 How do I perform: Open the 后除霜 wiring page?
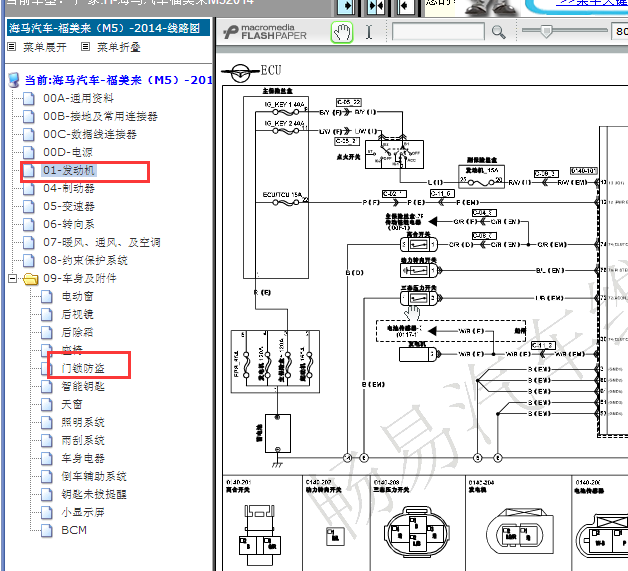coord(77,332)
